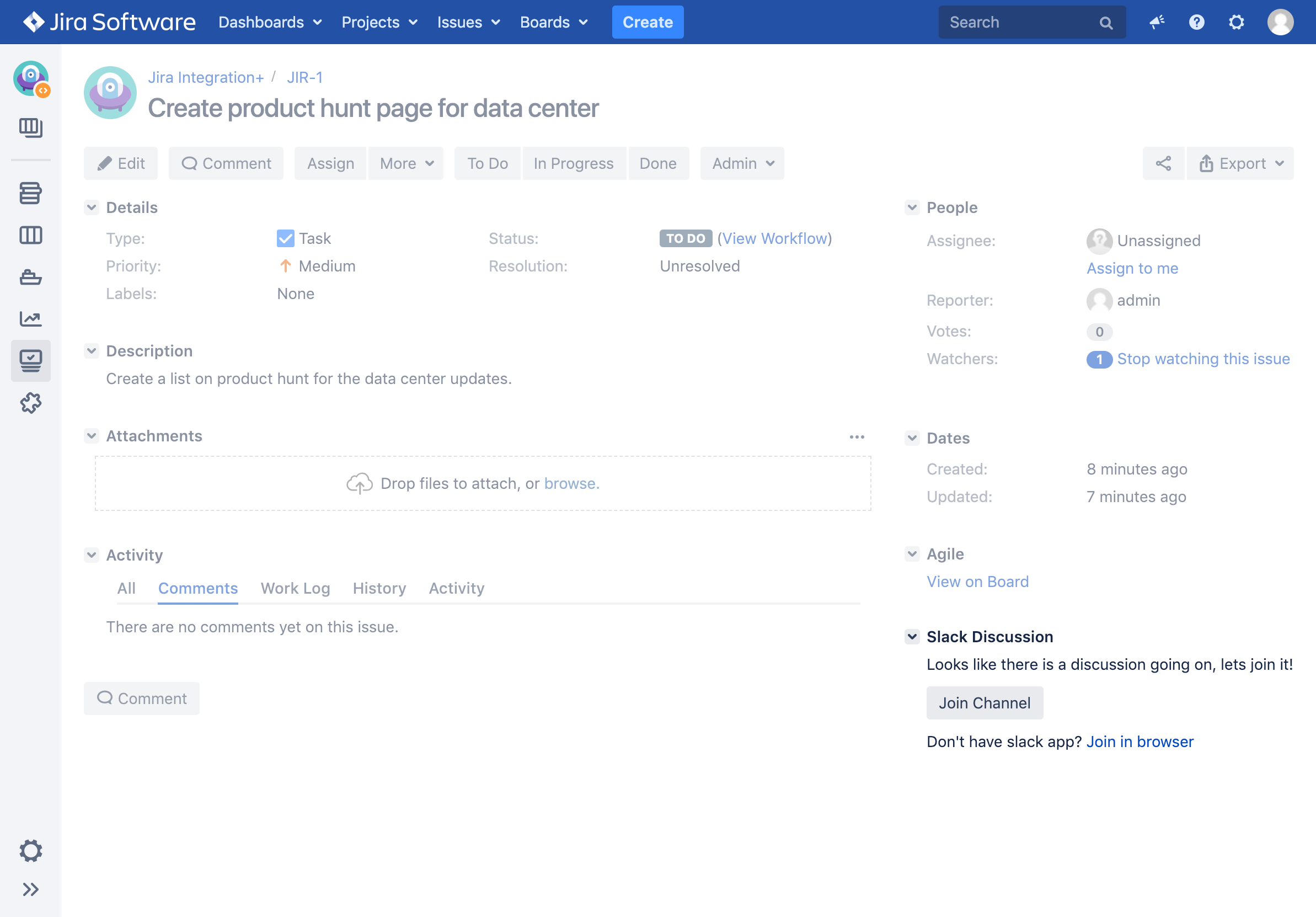Expand sidebar with double-arrow icon
Screen dimensions: 1316x917
[30, 889]
